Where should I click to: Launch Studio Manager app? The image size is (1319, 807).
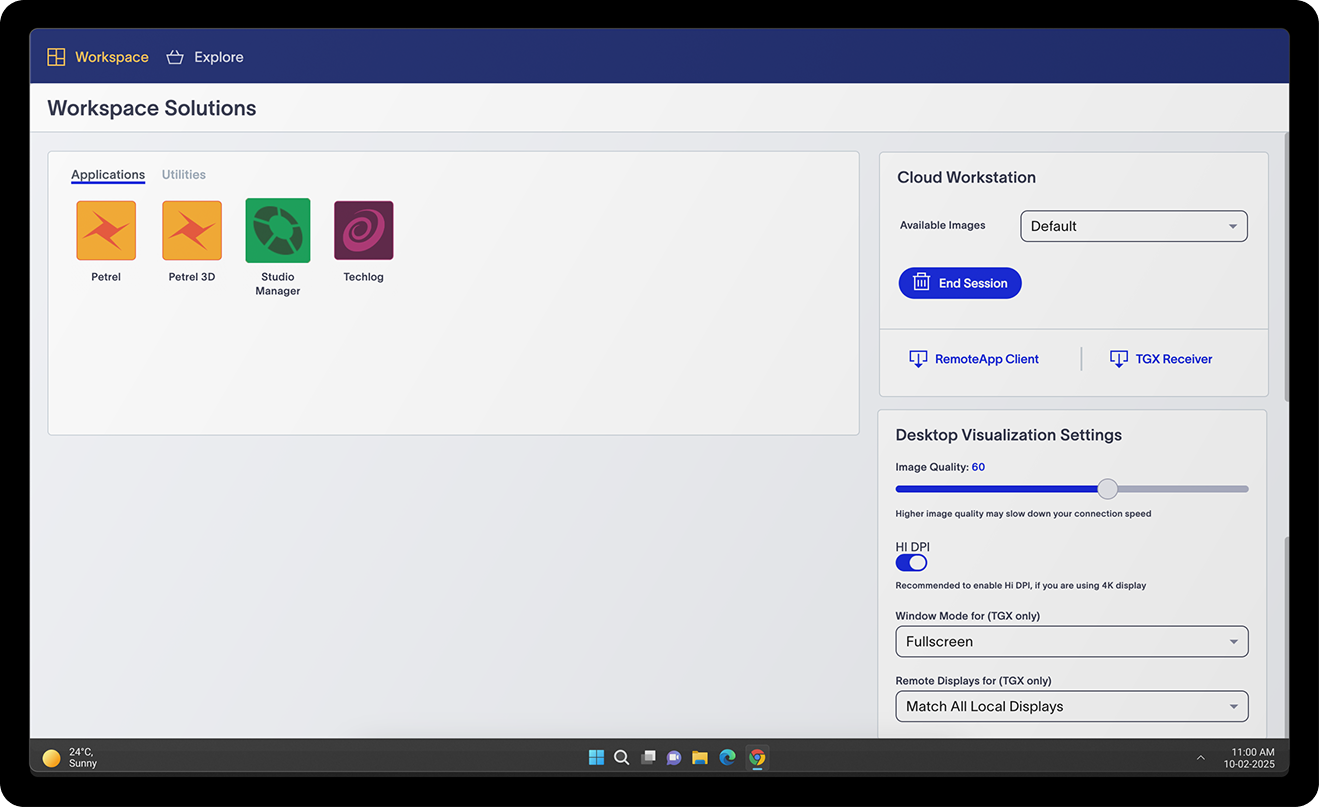[x=278, y=230]
